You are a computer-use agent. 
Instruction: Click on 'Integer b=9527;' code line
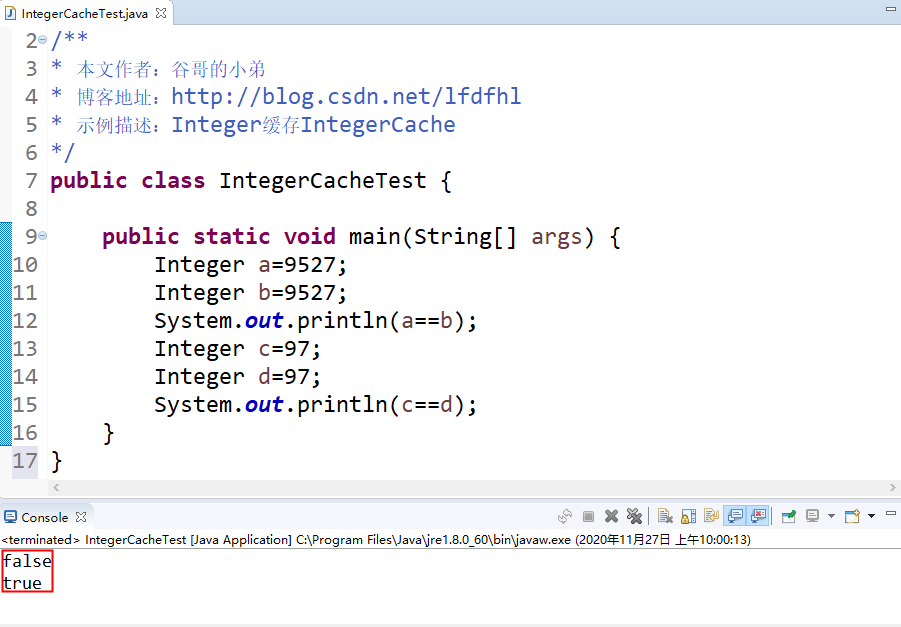tap(251, 293)
